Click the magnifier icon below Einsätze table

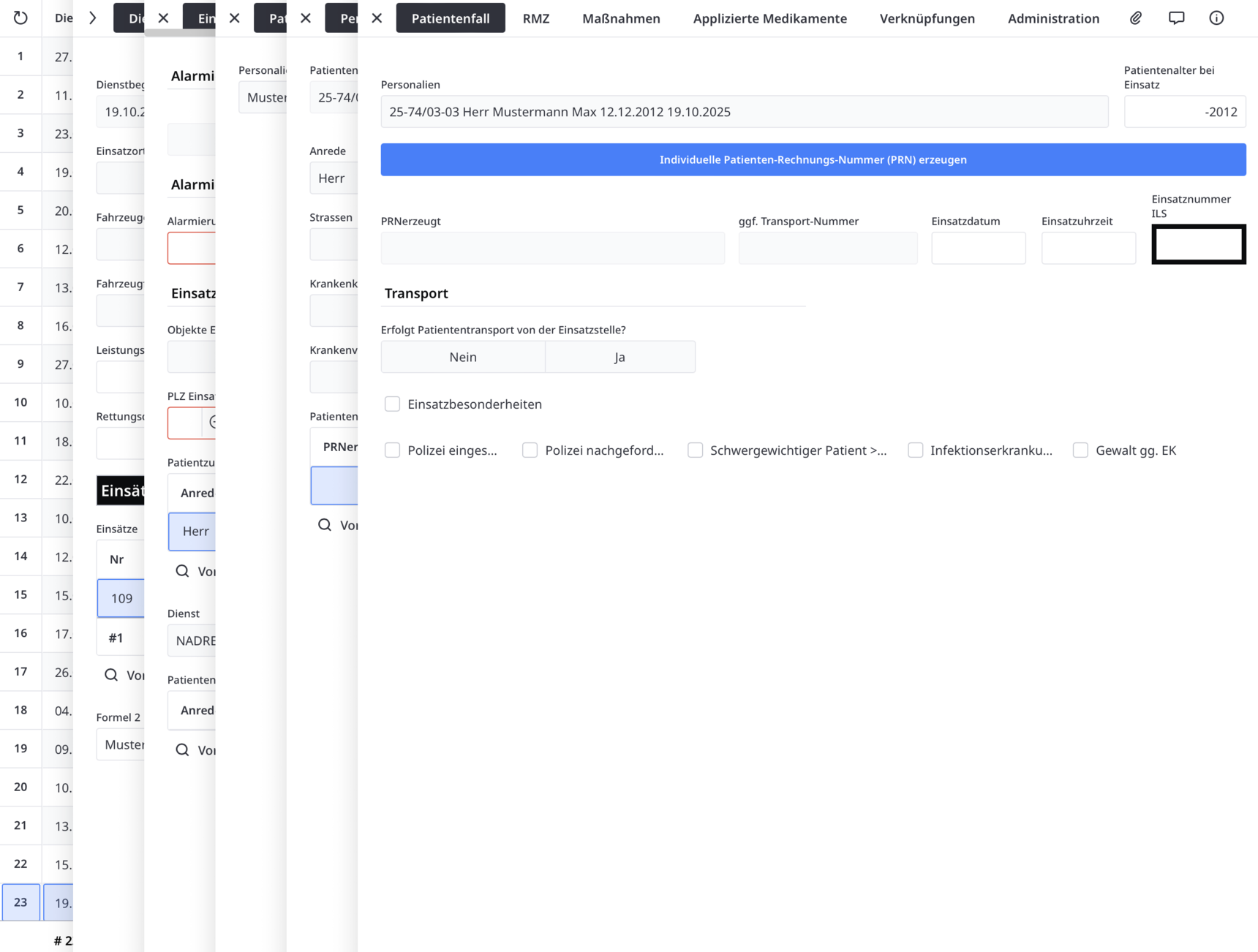point(111,675)
